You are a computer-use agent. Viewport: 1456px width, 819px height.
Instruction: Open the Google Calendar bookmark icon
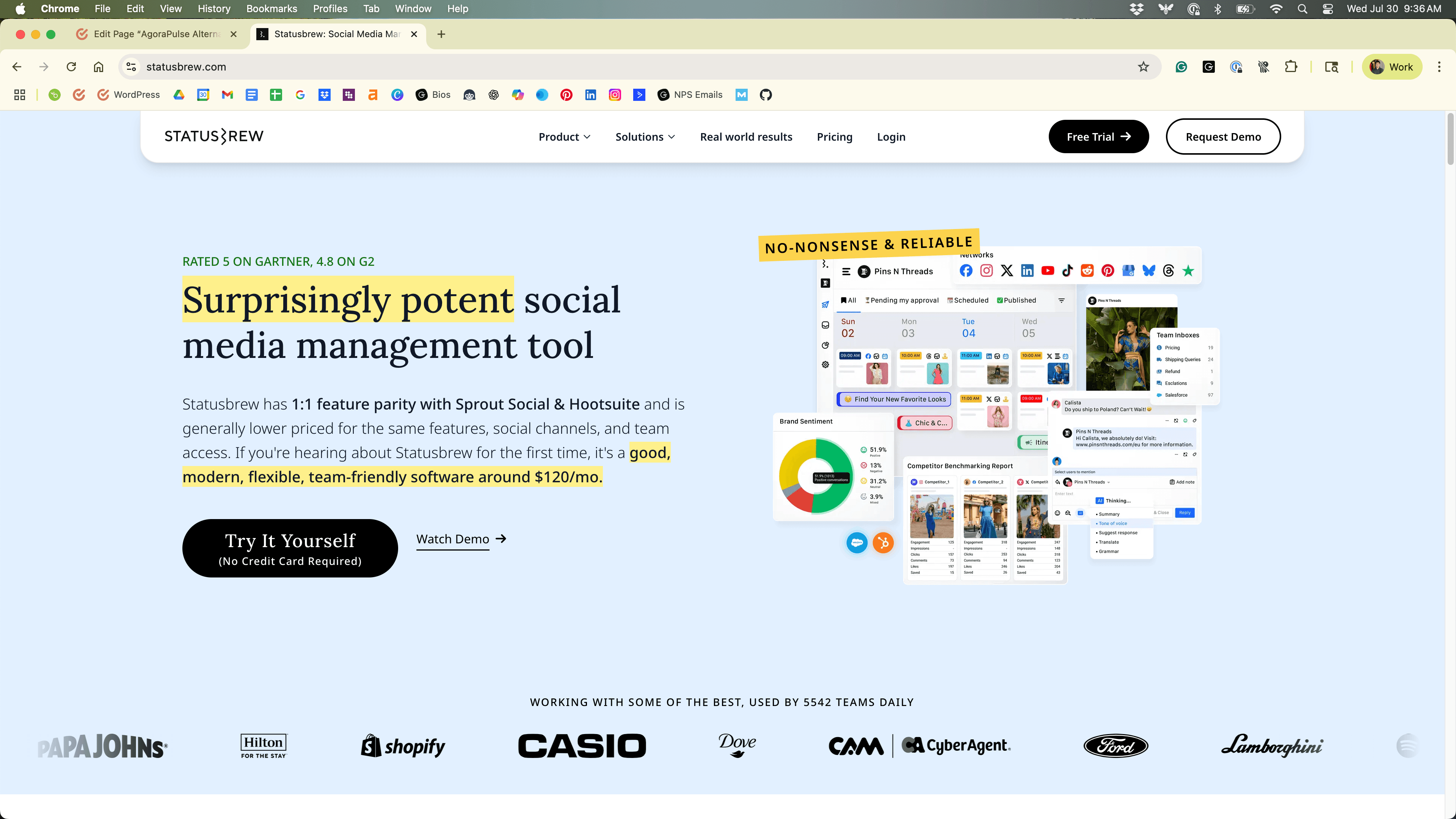click(x=203, y=95)
